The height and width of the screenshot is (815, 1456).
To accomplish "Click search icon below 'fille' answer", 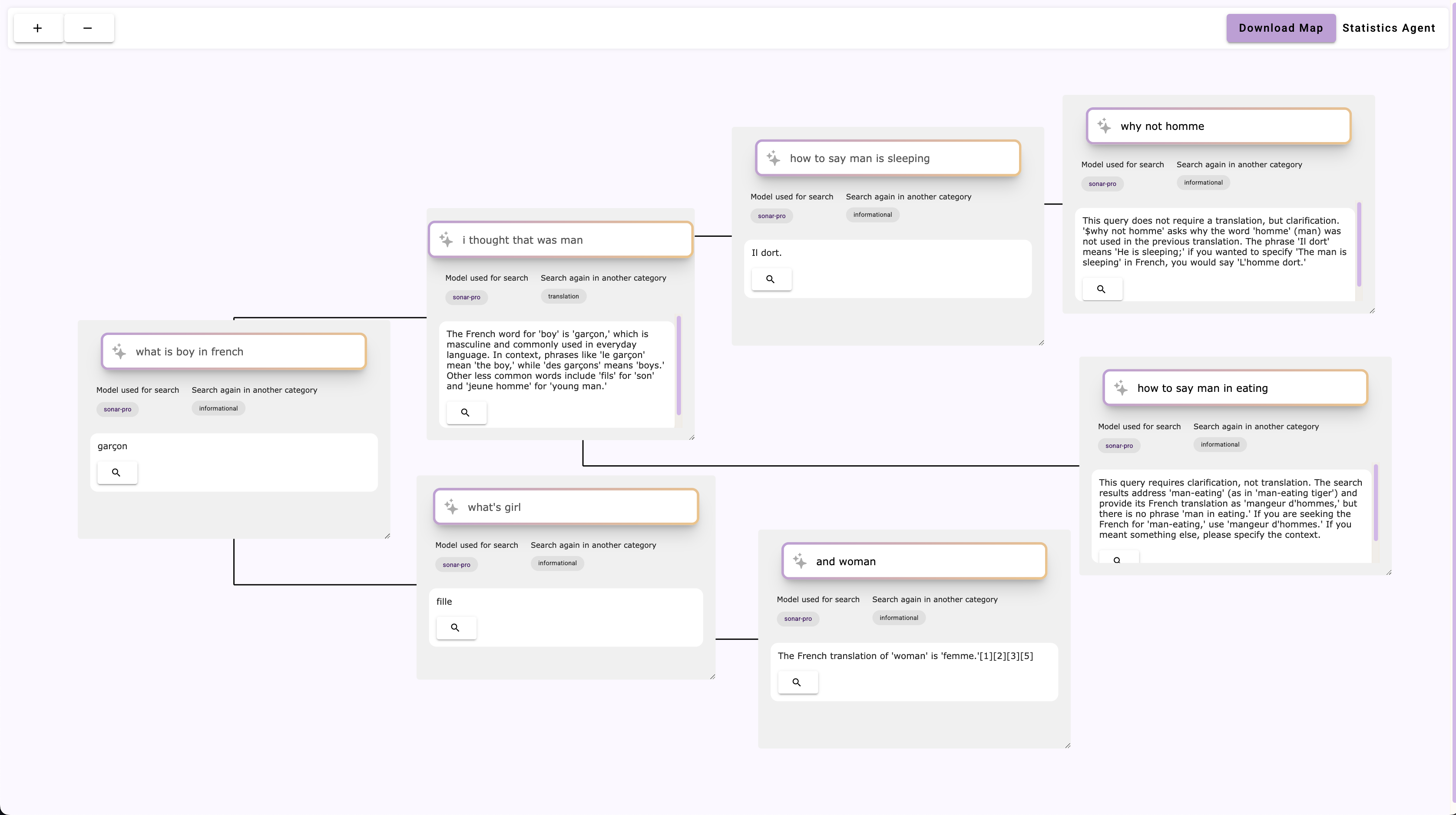I will coord(456,628).
